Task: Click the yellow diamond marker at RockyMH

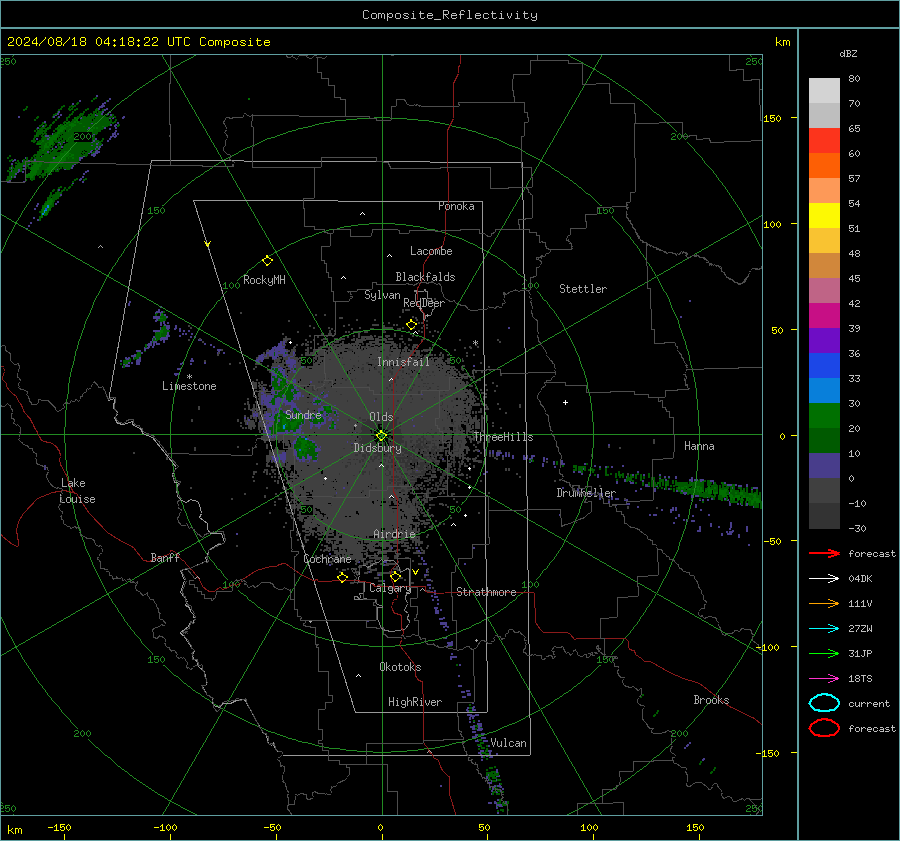Action: [267, 261]
